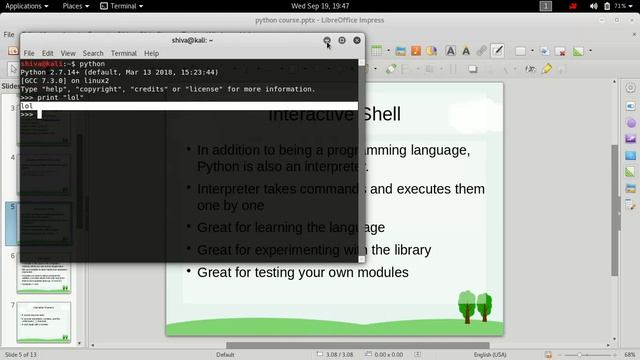Open the Terminal menu in terminal menubar
640x360 pixels.
[x=124, y=53]
